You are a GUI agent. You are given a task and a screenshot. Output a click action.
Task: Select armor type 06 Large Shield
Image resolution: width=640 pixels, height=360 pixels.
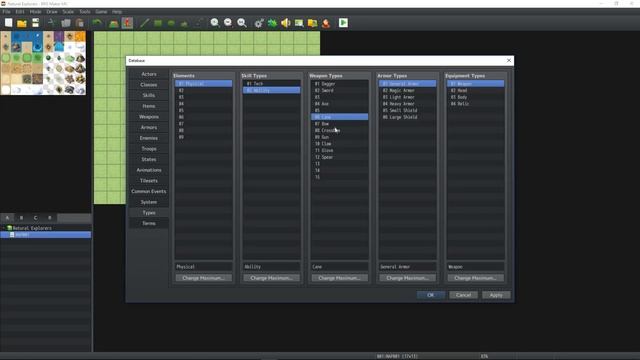407,117
